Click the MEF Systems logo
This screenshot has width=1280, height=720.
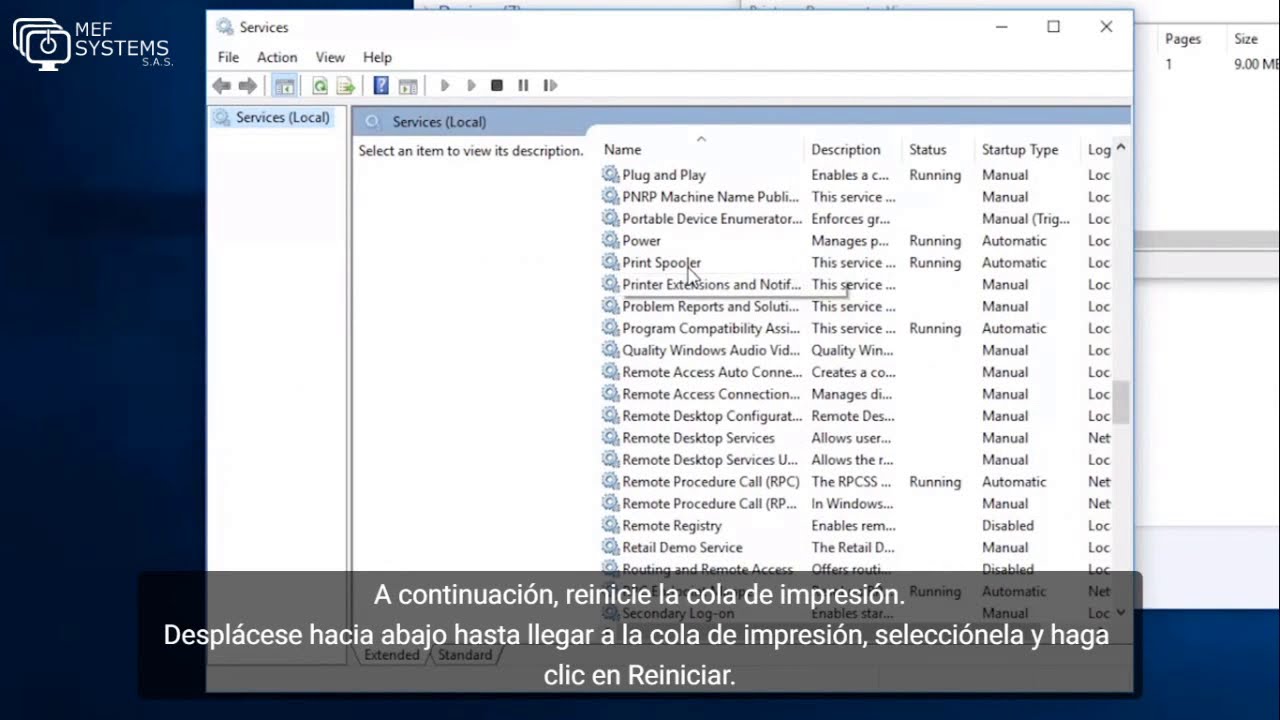93,44
